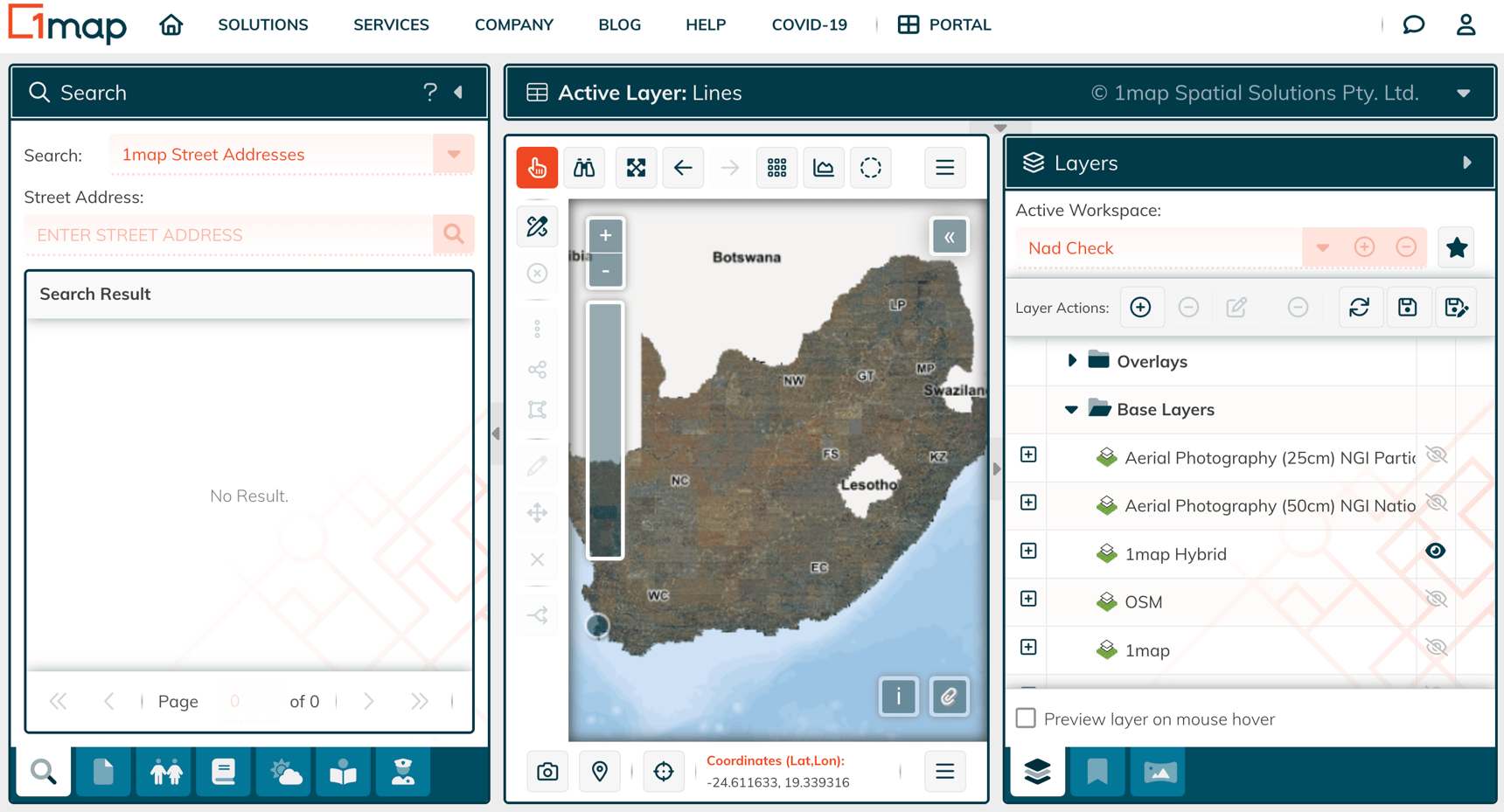Hide the 1map Hybrid layer
The height and width of the screenshot is (812, 1504).
tap(1436, 552)
